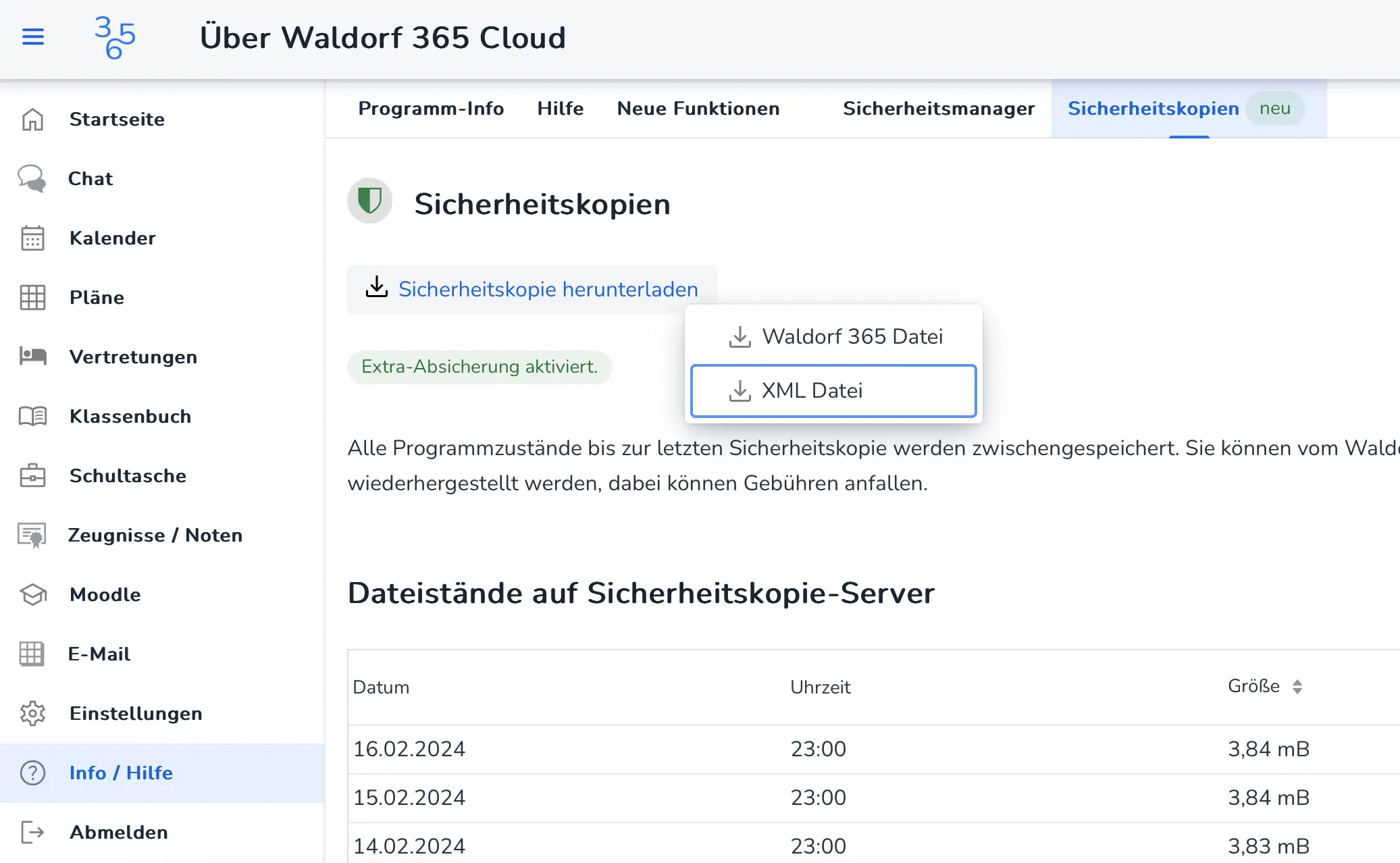Open Zeugnisse / Noten from sidebar
Screen dimensions: 1400x863
162,535
